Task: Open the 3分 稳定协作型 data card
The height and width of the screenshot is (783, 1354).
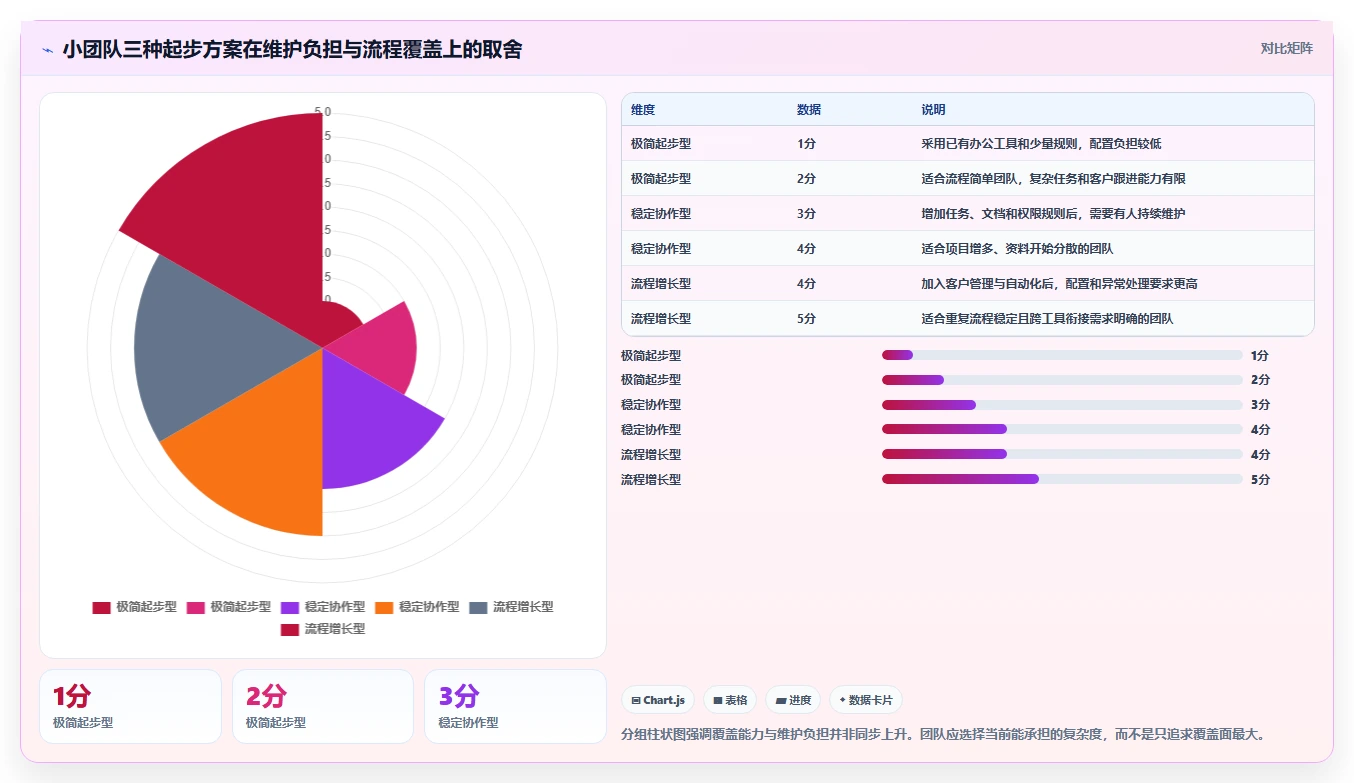Action: (515, 706)
